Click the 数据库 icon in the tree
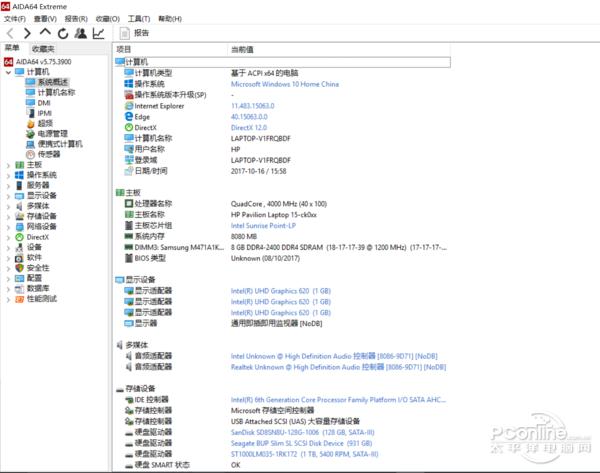The height and width of the screenshot is (473, 600). click(x=19, y=289)
